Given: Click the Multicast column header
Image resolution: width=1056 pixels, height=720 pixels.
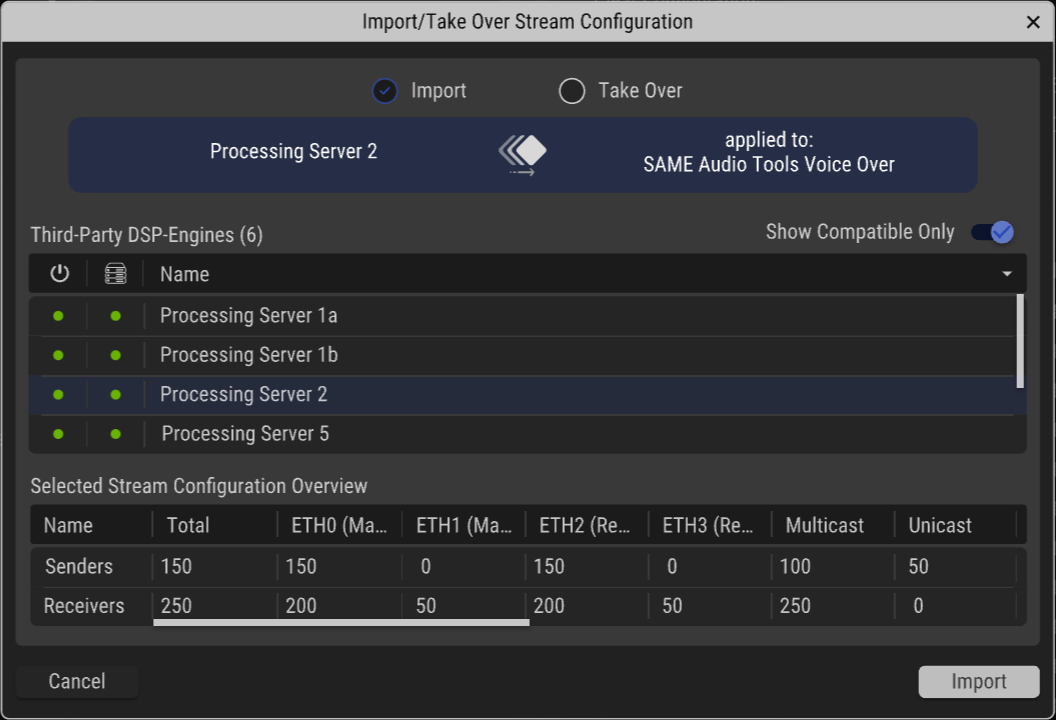Looking at the screenshot, I should [824, 525].
